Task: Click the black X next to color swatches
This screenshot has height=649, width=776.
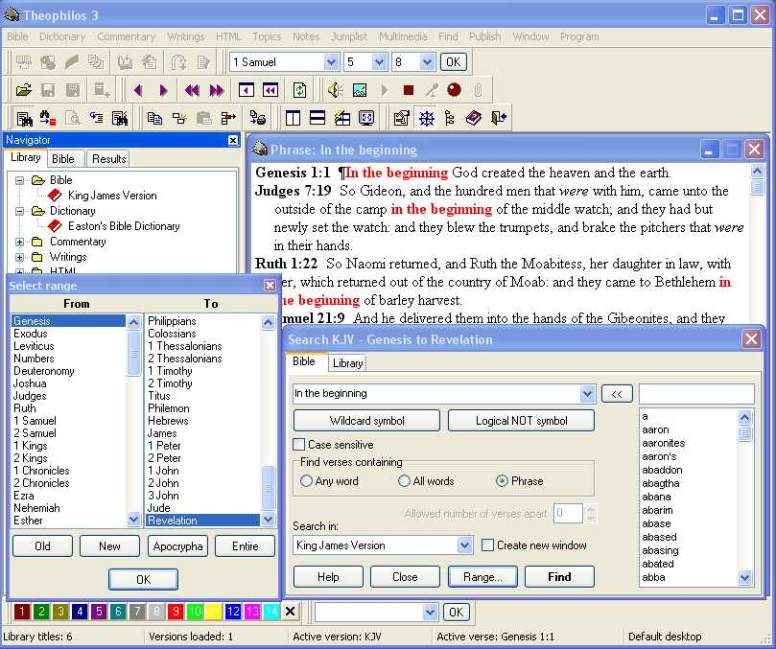Action: pos(290,611)
